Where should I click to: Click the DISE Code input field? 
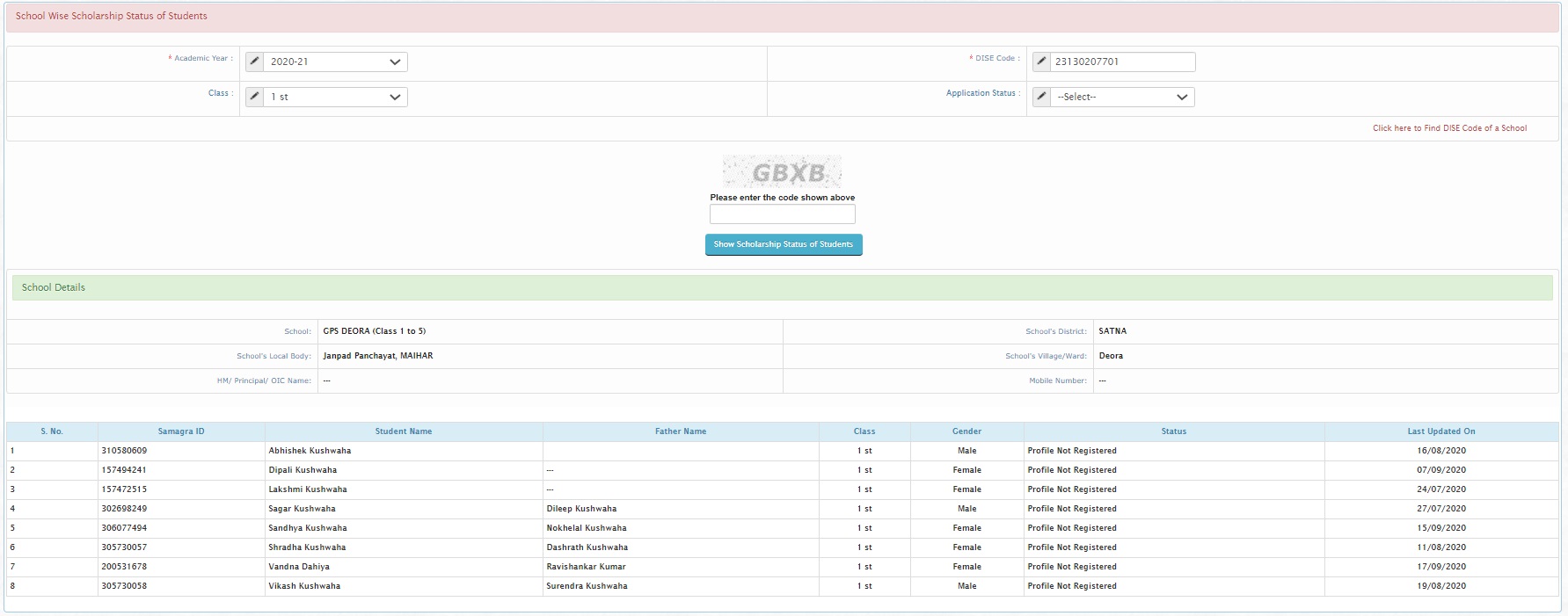(x=1121, y=62)
